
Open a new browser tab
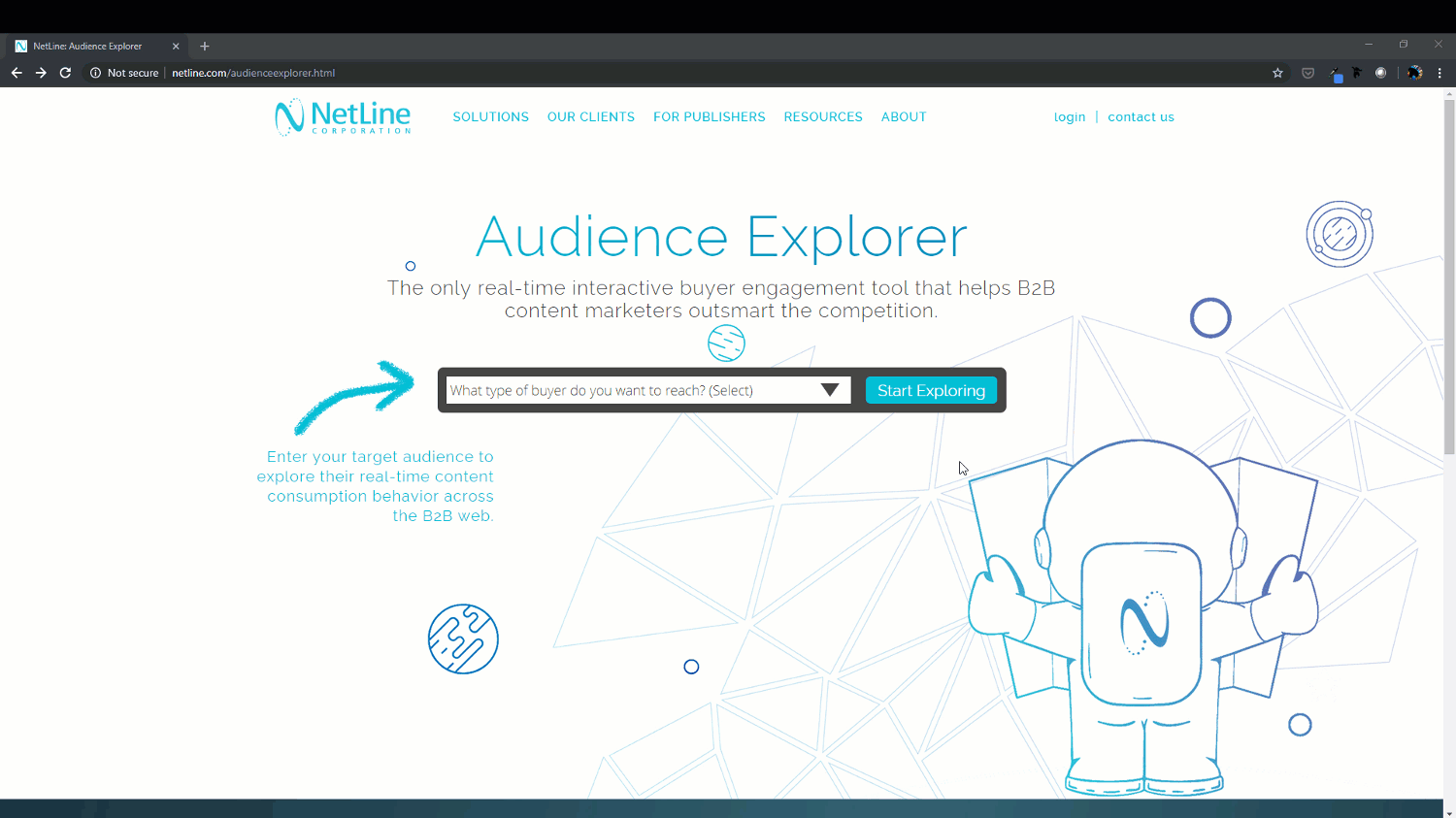point(205,46)
